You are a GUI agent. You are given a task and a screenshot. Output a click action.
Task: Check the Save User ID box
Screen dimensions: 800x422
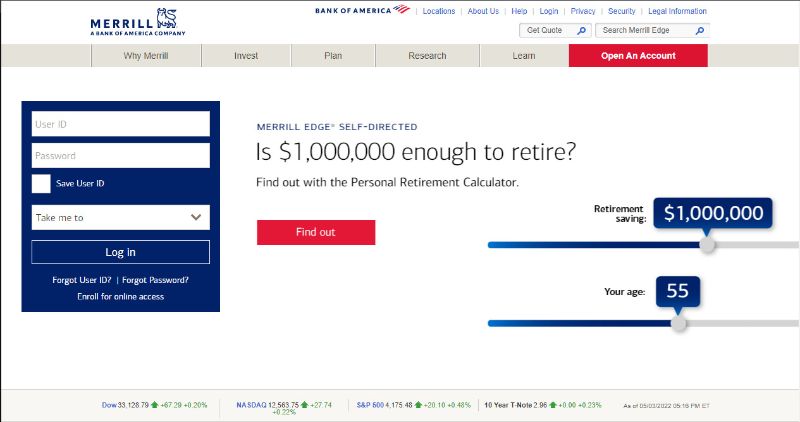(x=41, y=184)
